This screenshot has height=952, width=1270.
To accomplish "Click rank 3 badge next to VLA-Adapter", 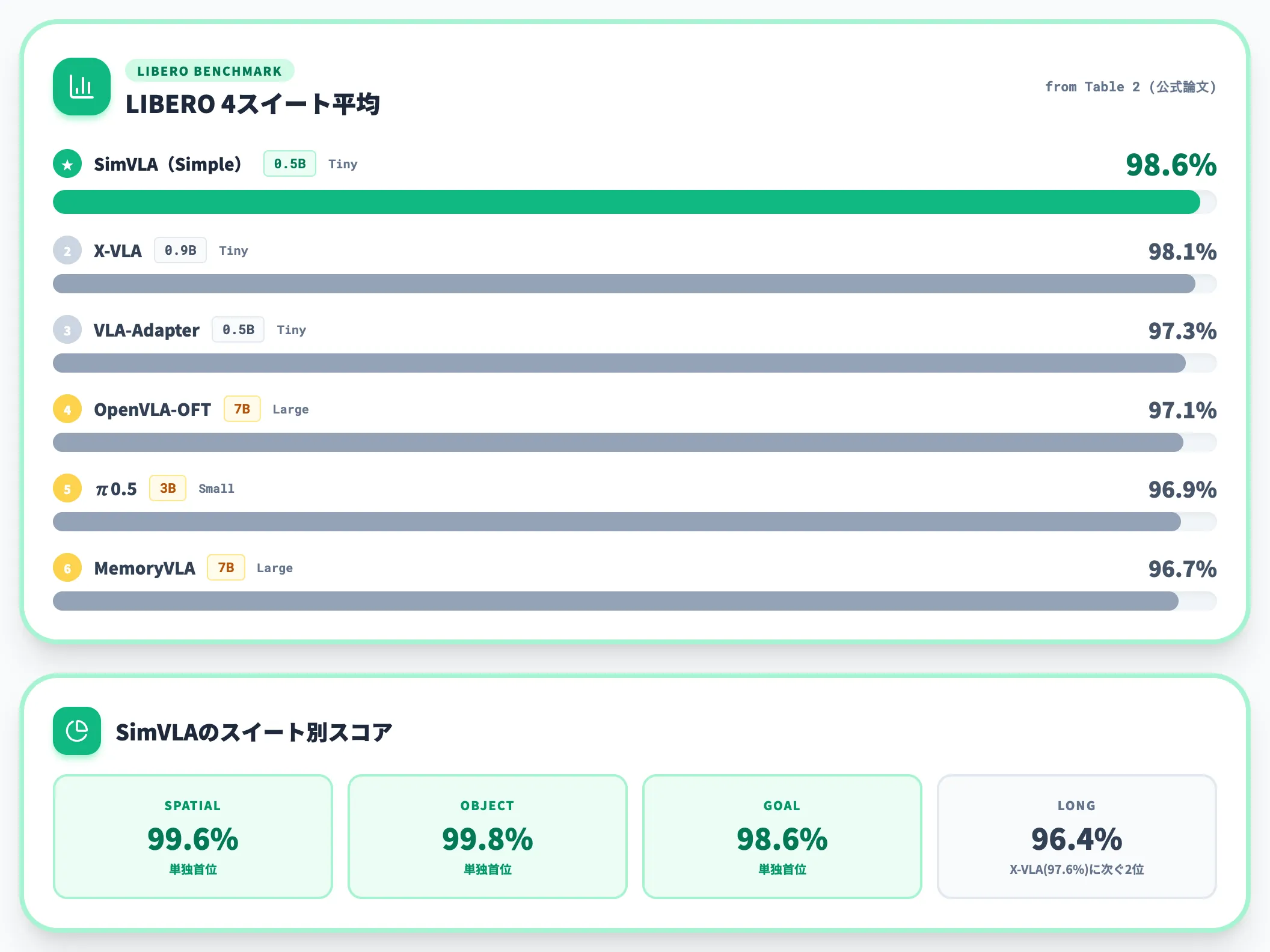I will tap(67, 329).
